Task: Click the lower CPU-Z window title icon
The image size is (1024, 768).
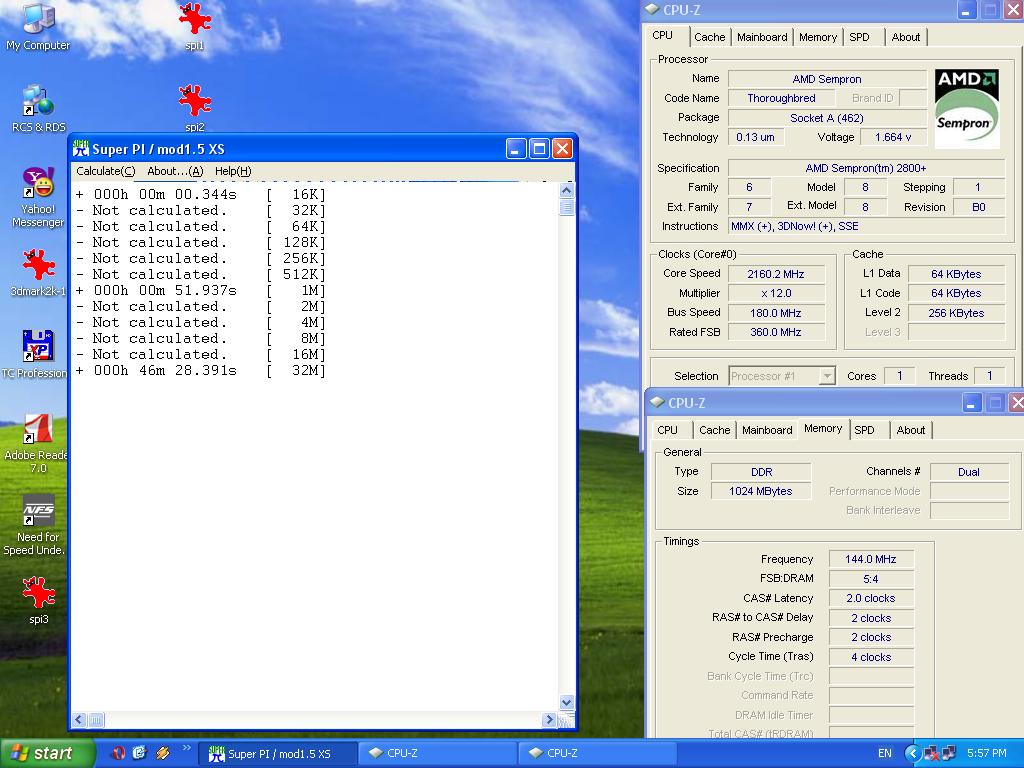Action: 657,402
